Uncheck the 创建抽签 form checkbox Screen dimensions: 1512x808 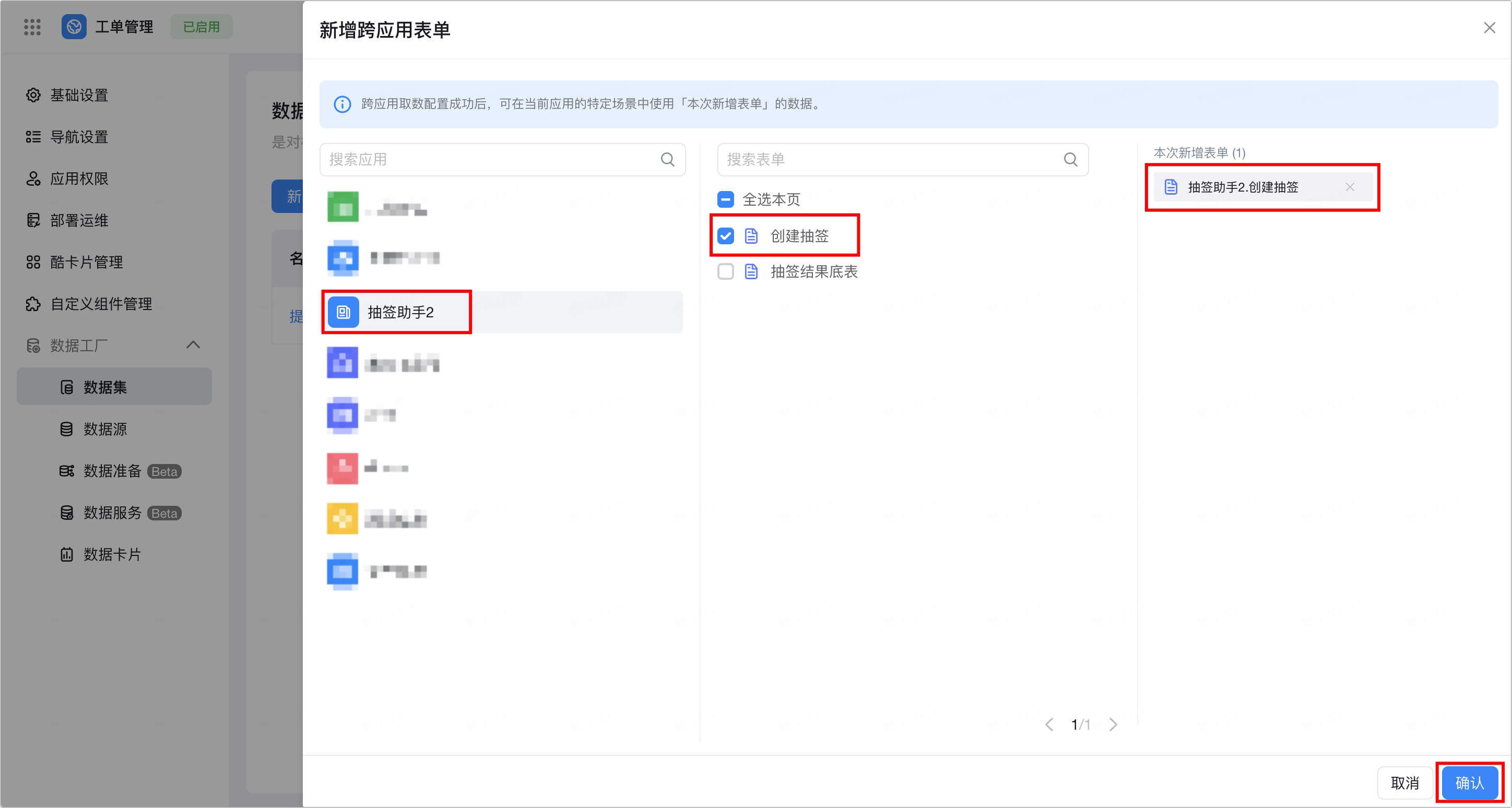tap(726, 236)
